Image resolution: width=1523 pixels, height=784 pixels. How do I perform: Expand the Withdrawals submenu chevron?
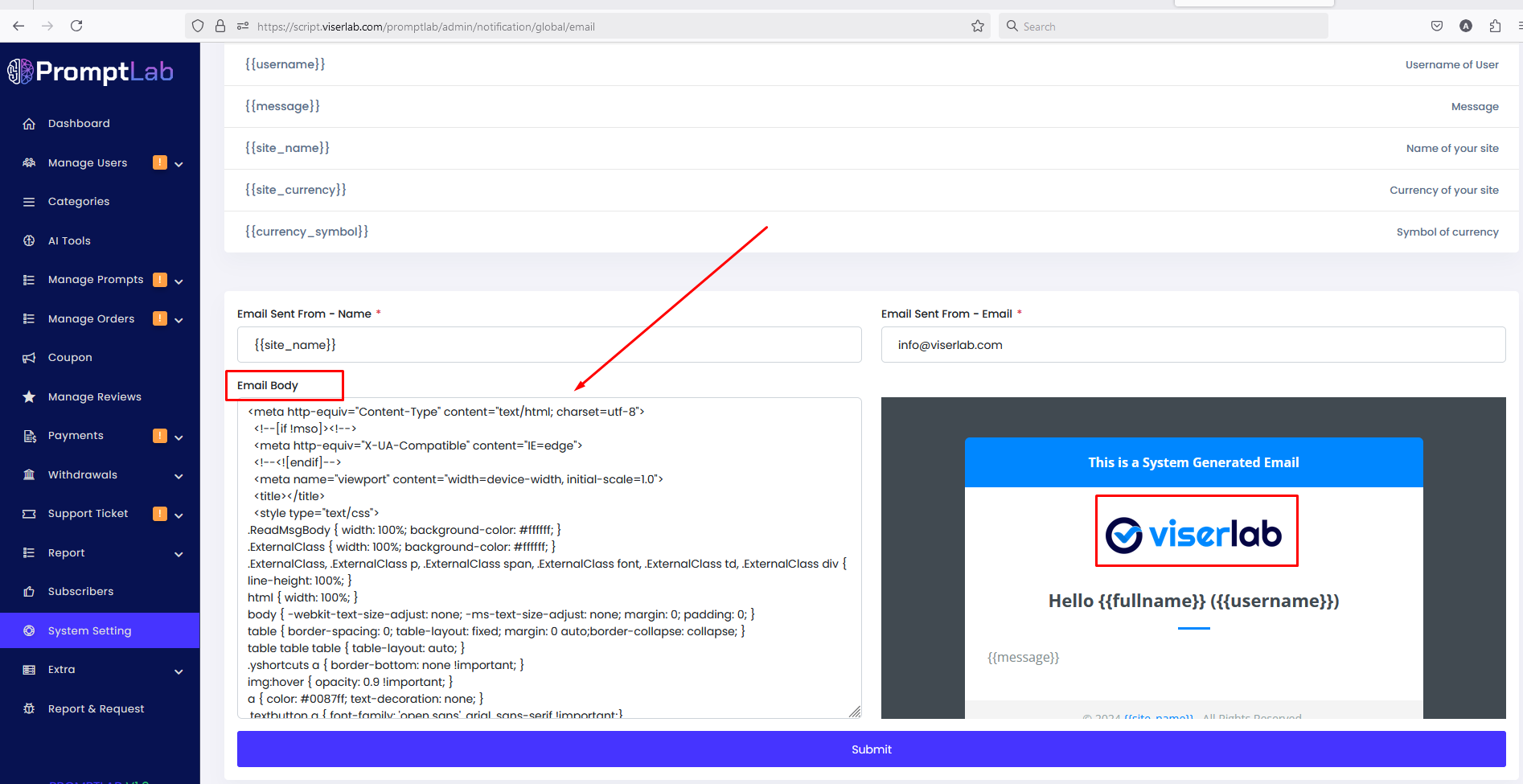pyautogui.click(x=179, y=476)
